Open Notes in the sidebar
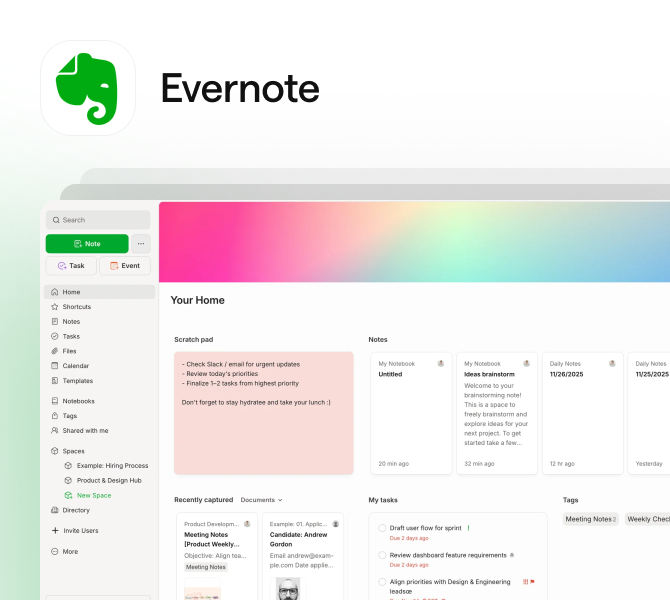The image size is (670, 600). pos(100,321)
